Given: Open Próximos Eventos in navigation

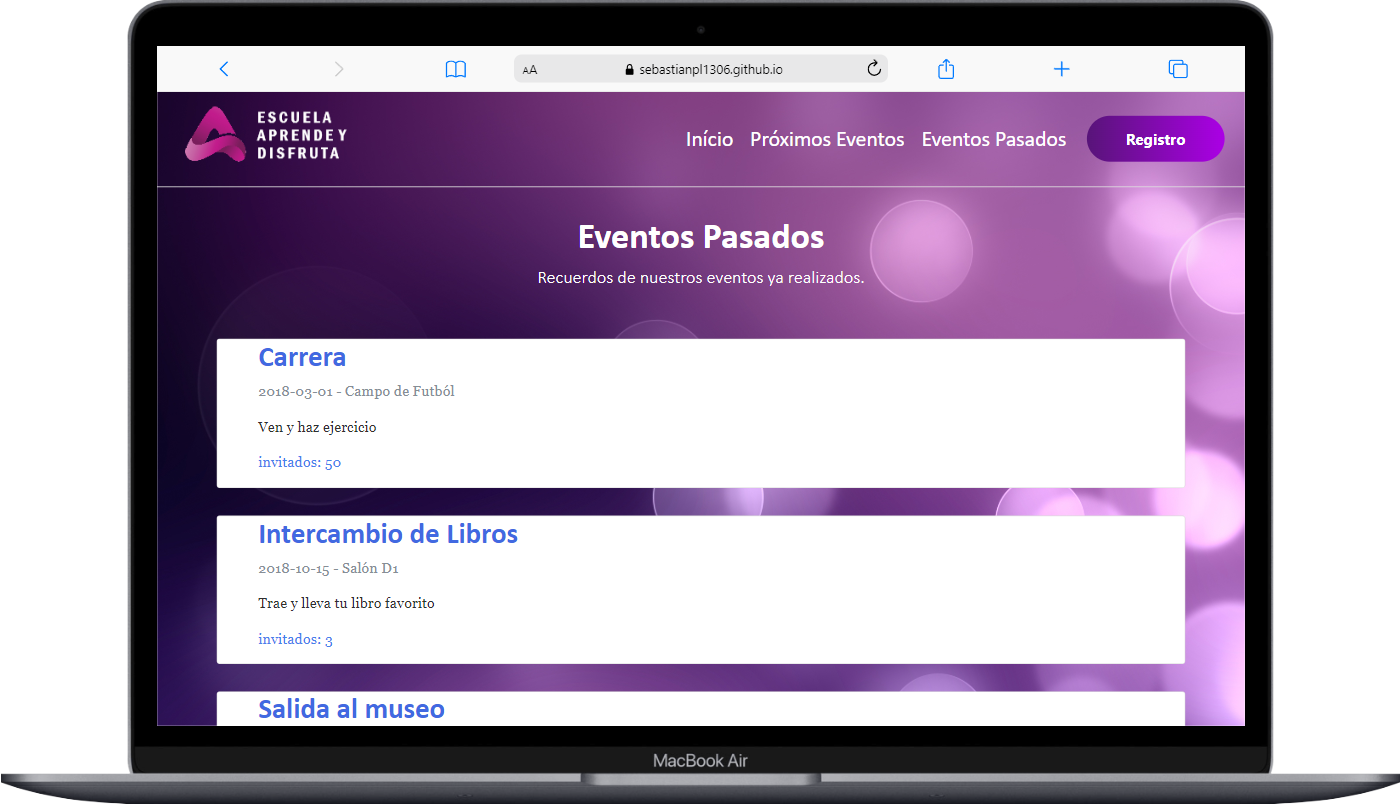Looking at the screenshot, I should coord(827,140).
